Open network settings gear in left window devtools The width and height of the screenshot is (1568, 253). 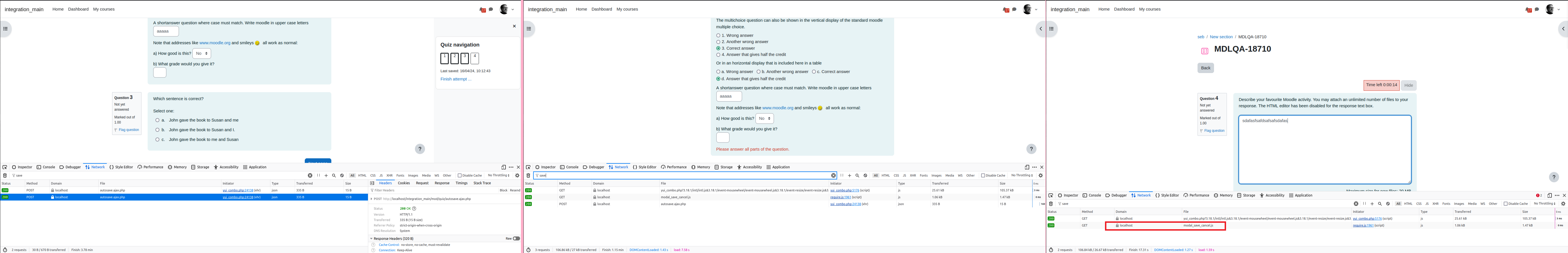pos(517,175)
